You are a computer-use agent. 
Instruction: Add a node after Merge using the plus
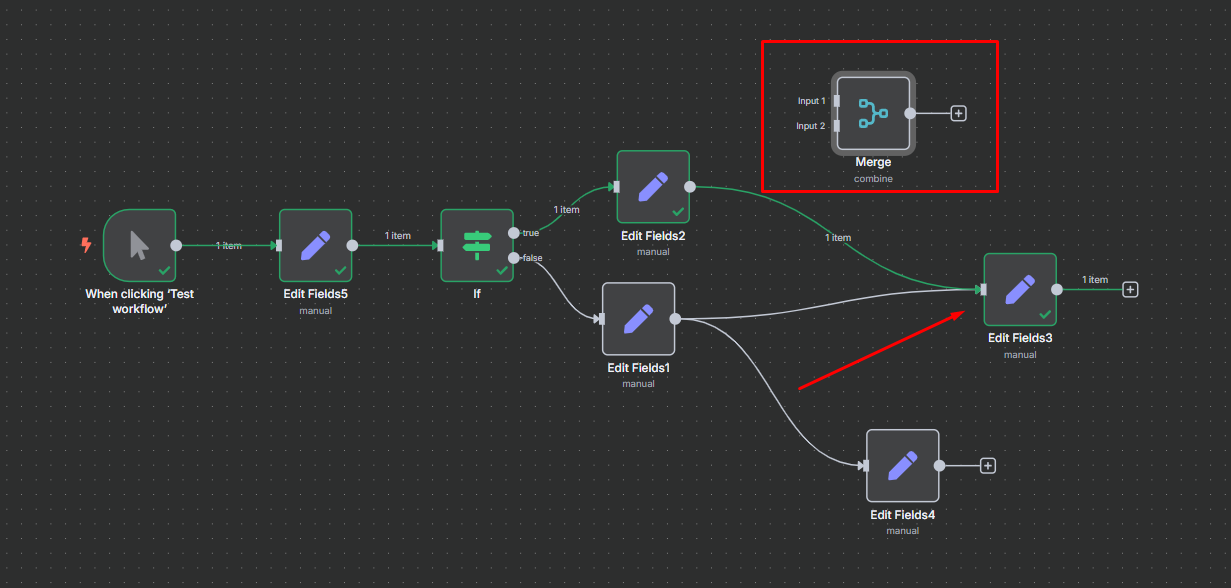coord(958,113)
